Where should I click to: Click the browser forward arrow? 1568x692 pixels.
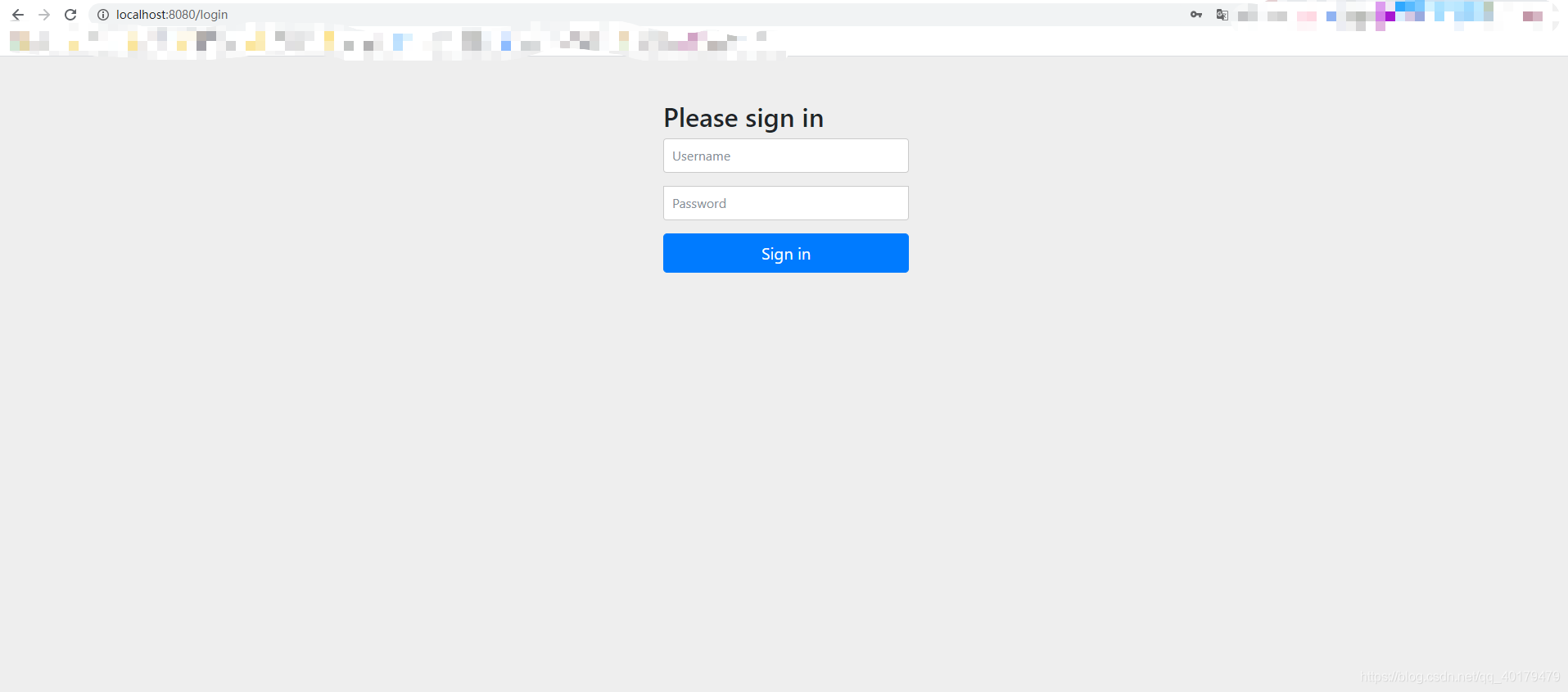44,15
